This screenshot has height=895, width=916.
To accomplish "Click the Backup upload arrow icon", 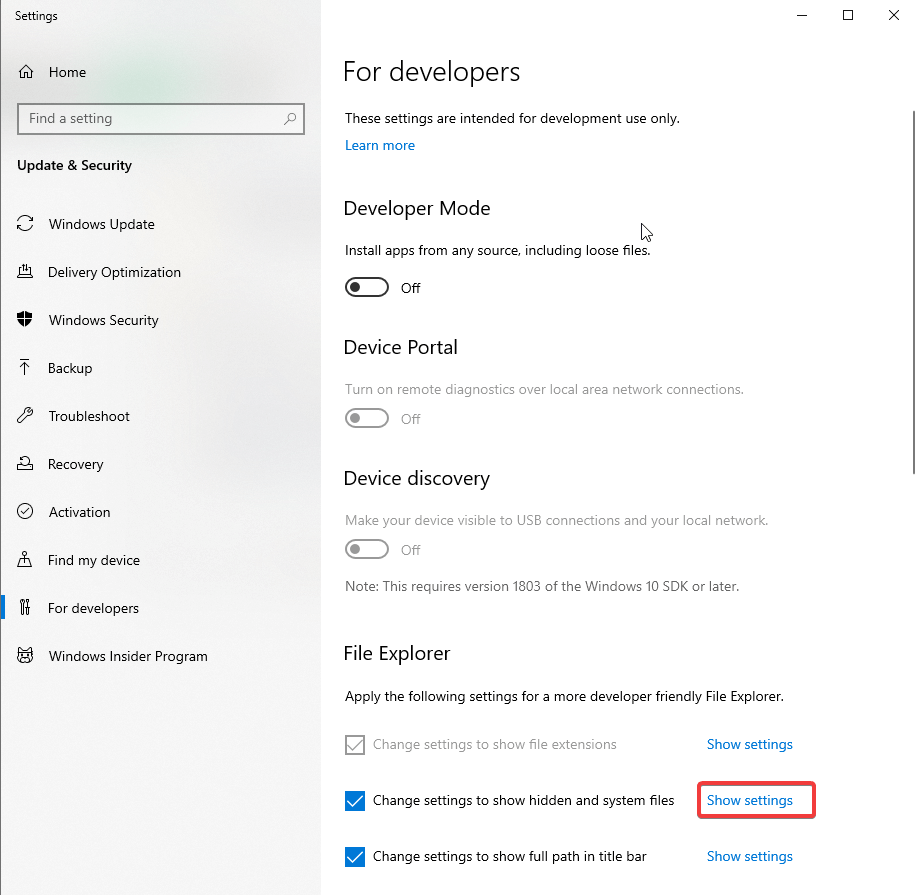I will [x=26, y=368].
